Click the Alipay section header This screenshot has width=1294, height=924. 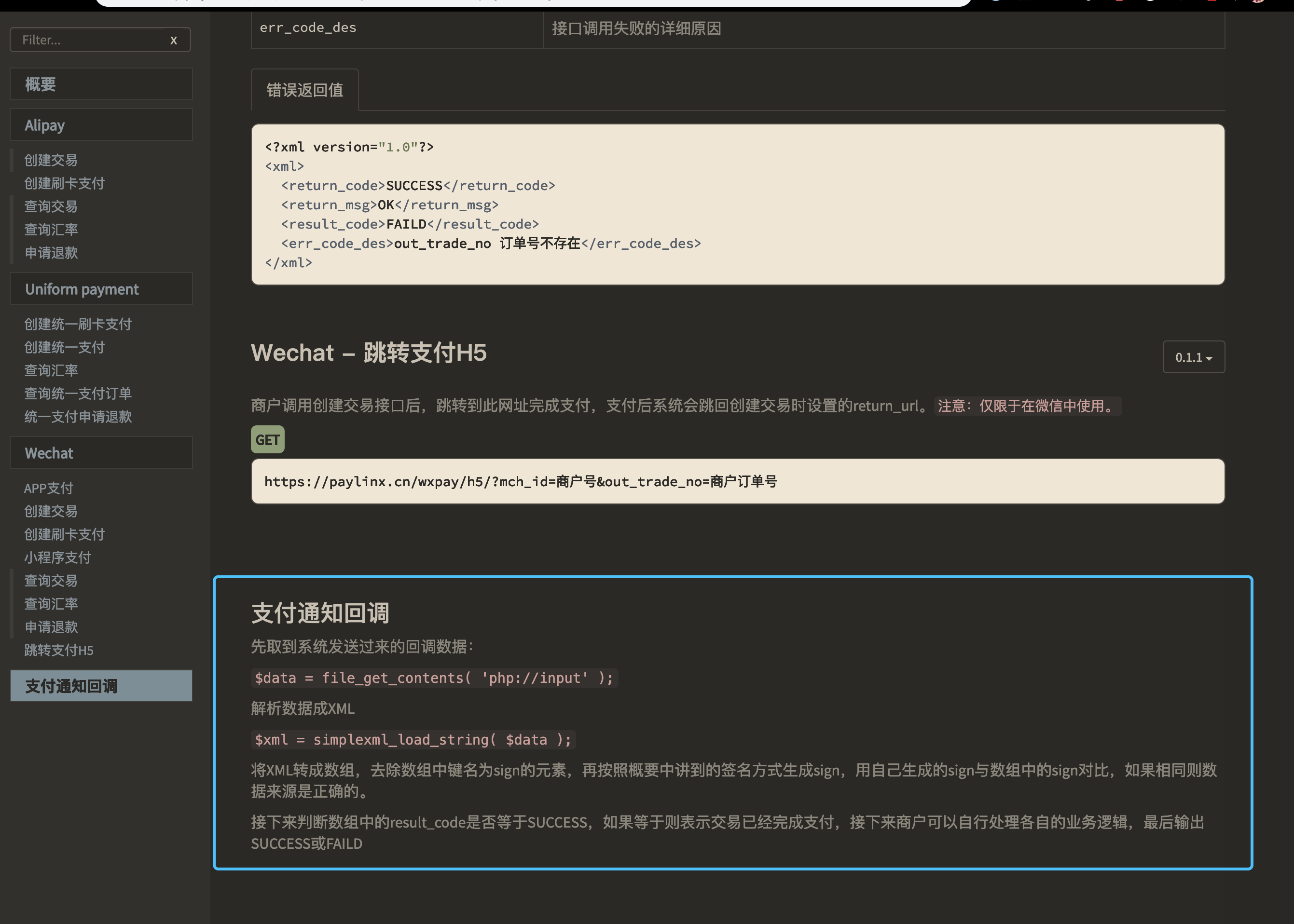[x=101, y=125]
